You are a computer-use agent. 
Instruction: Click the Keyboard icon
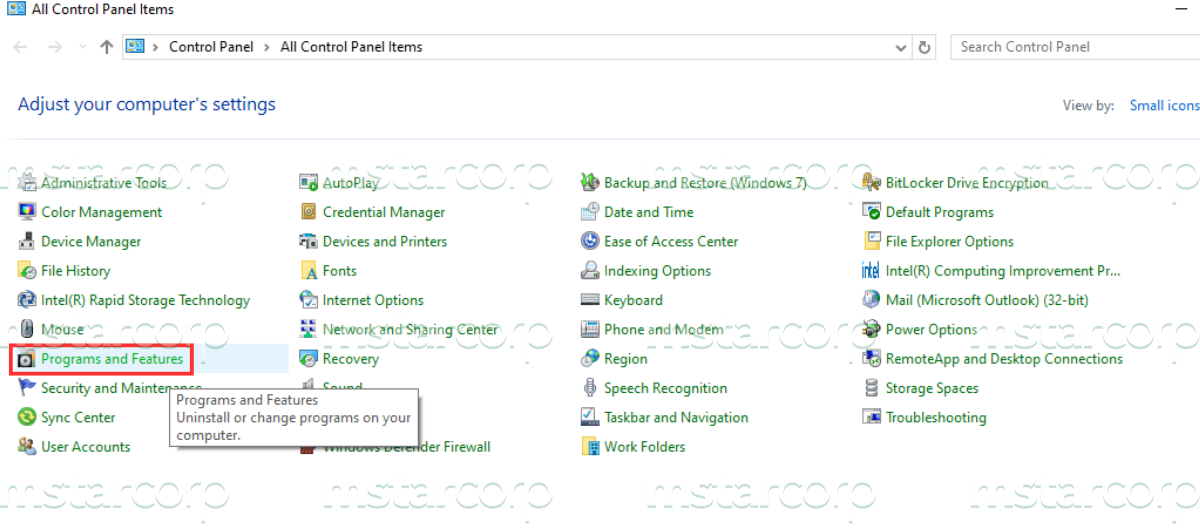tap(590, 300)
